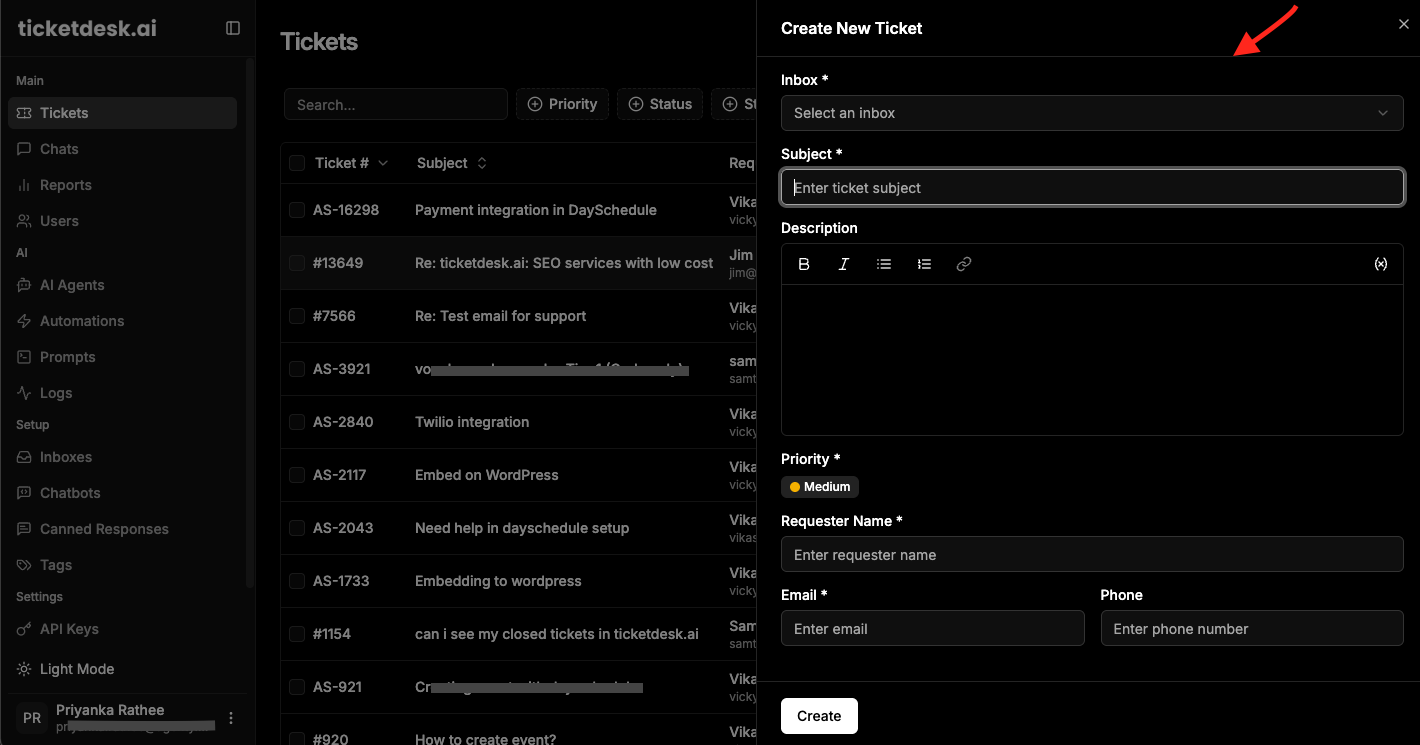Check the AS-16298 ticket checkbox
The image size is (1420, 745).
[297, 210]
